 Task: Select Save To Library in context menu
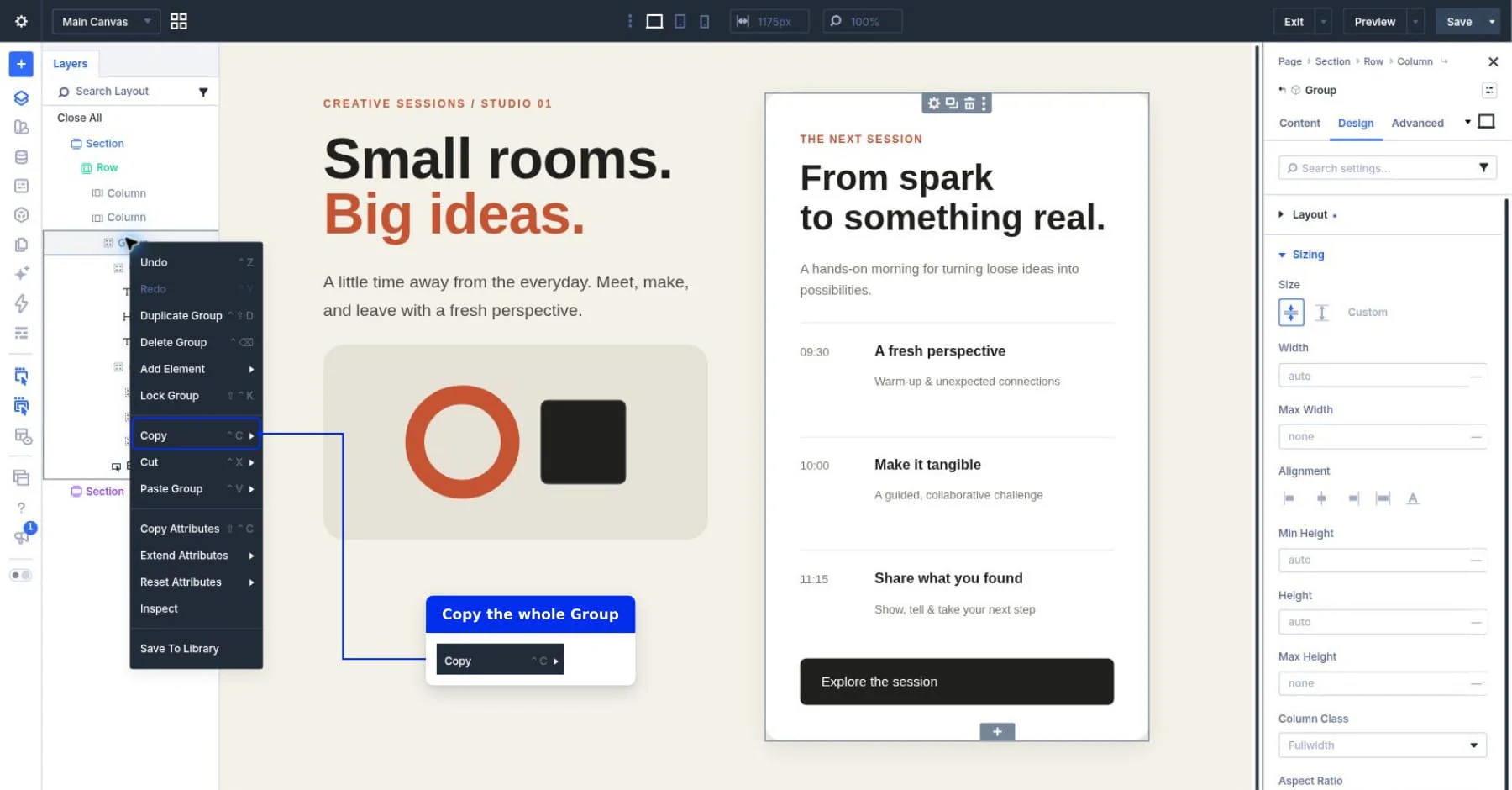point(197,649)
